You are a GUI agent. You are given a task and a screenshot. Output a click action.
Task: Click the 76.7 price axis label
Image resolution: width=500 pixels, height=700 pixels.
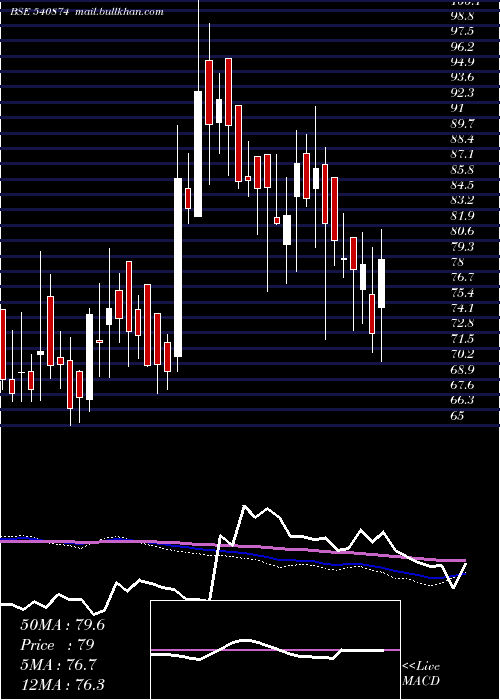coord(462,277)
